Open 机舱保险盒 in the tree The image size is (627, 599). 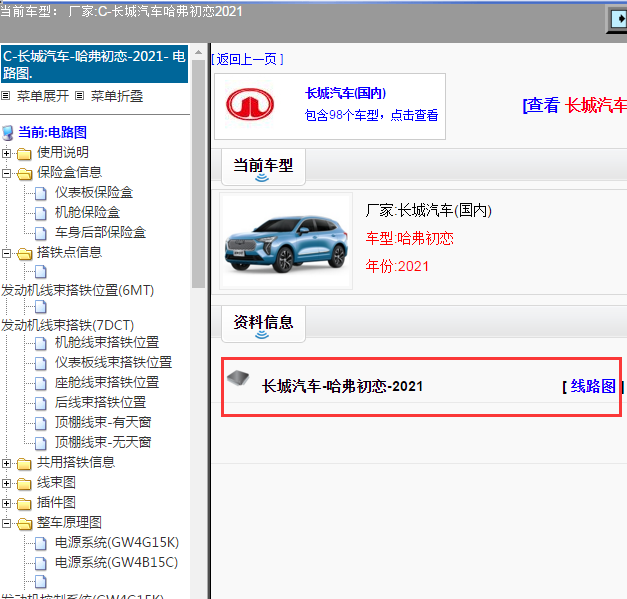(88, 213)
